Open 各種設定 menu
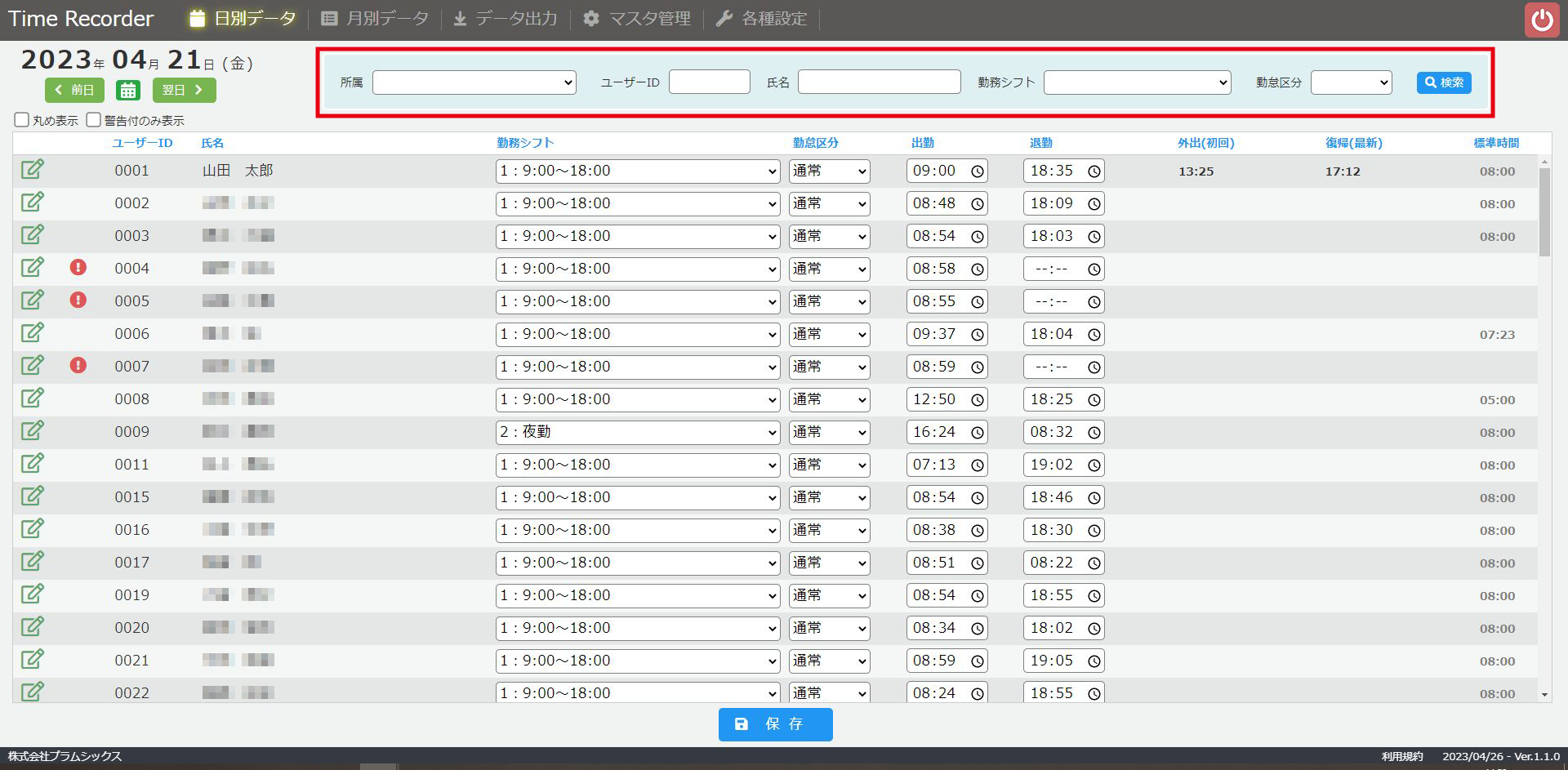 762,18
